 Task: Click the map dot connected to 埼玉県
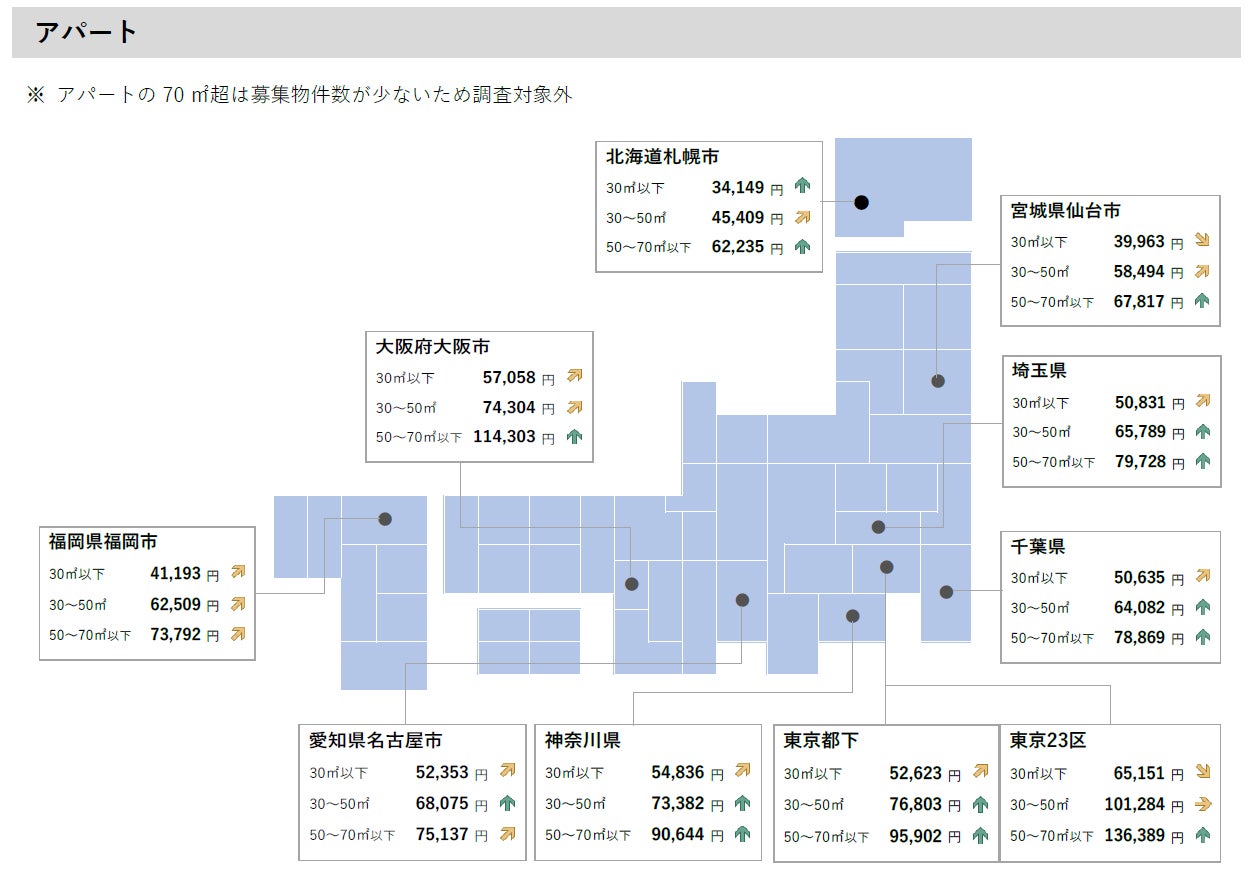coord(878,527)
